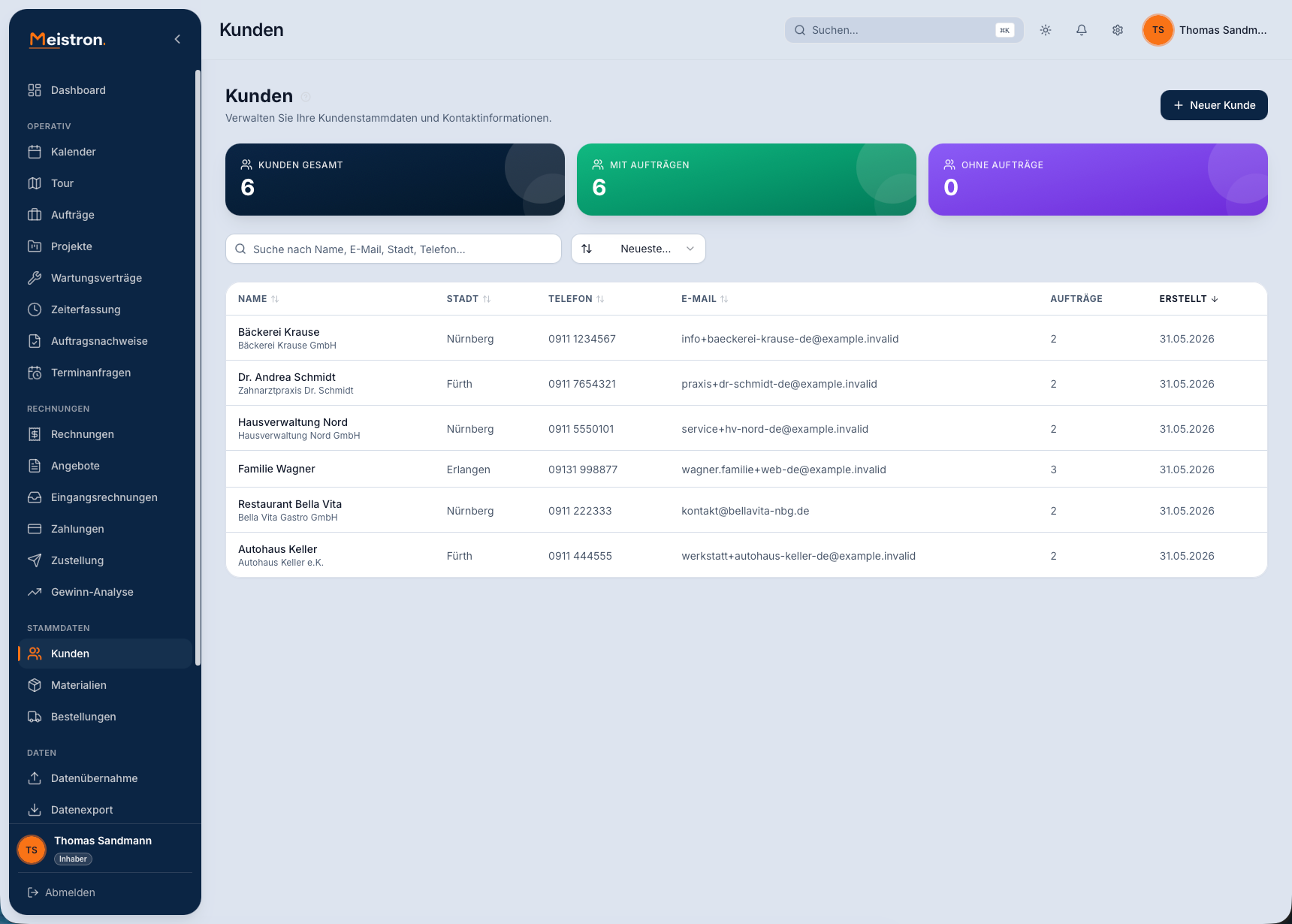Focus the global Suchen search field
Image resolution: width=1292 pixels, height=924 pixels.
(904, 30)
